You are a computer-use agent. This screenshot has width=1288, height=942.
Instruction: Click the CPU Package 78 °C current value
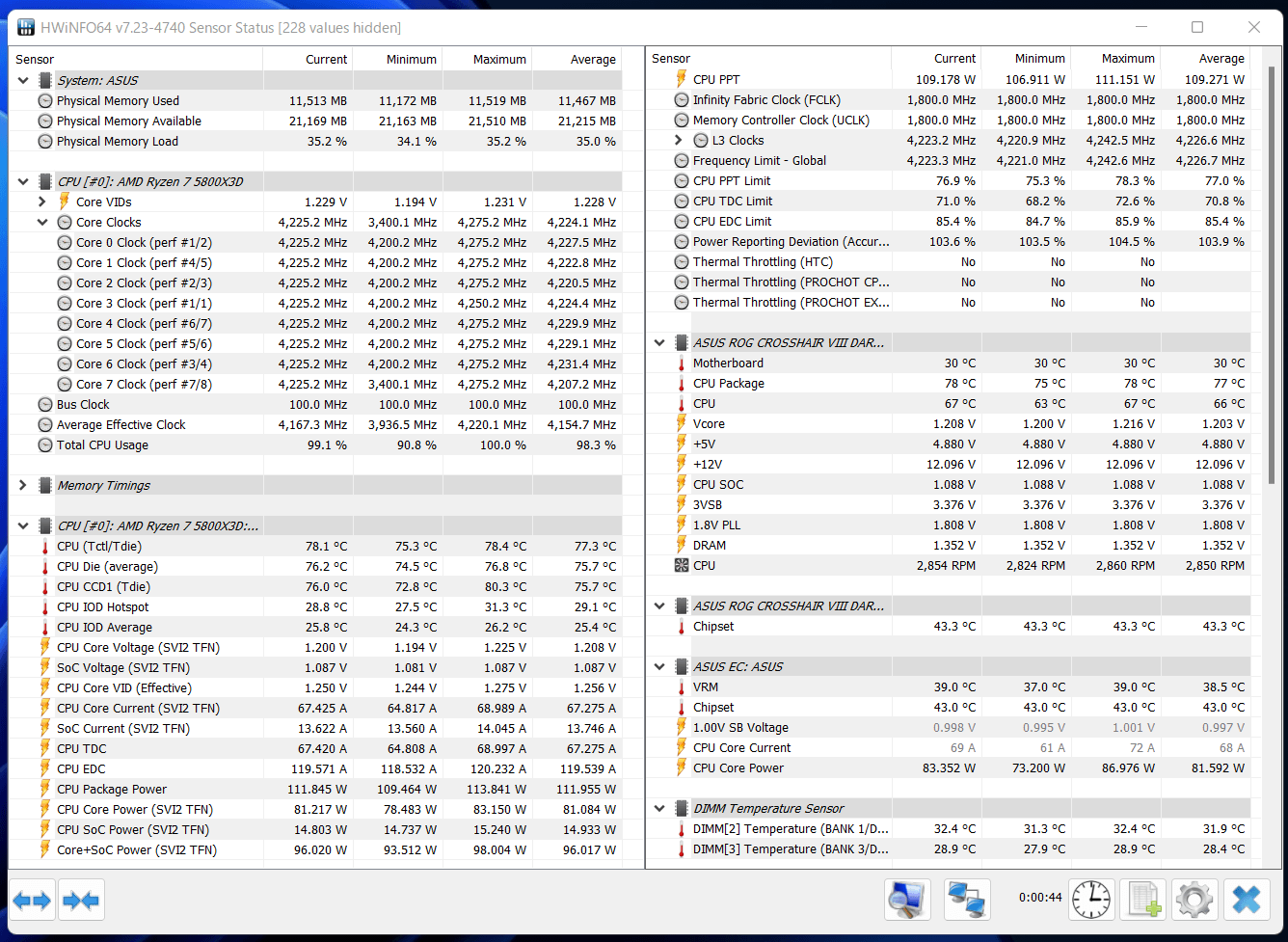tap(959, 384)
